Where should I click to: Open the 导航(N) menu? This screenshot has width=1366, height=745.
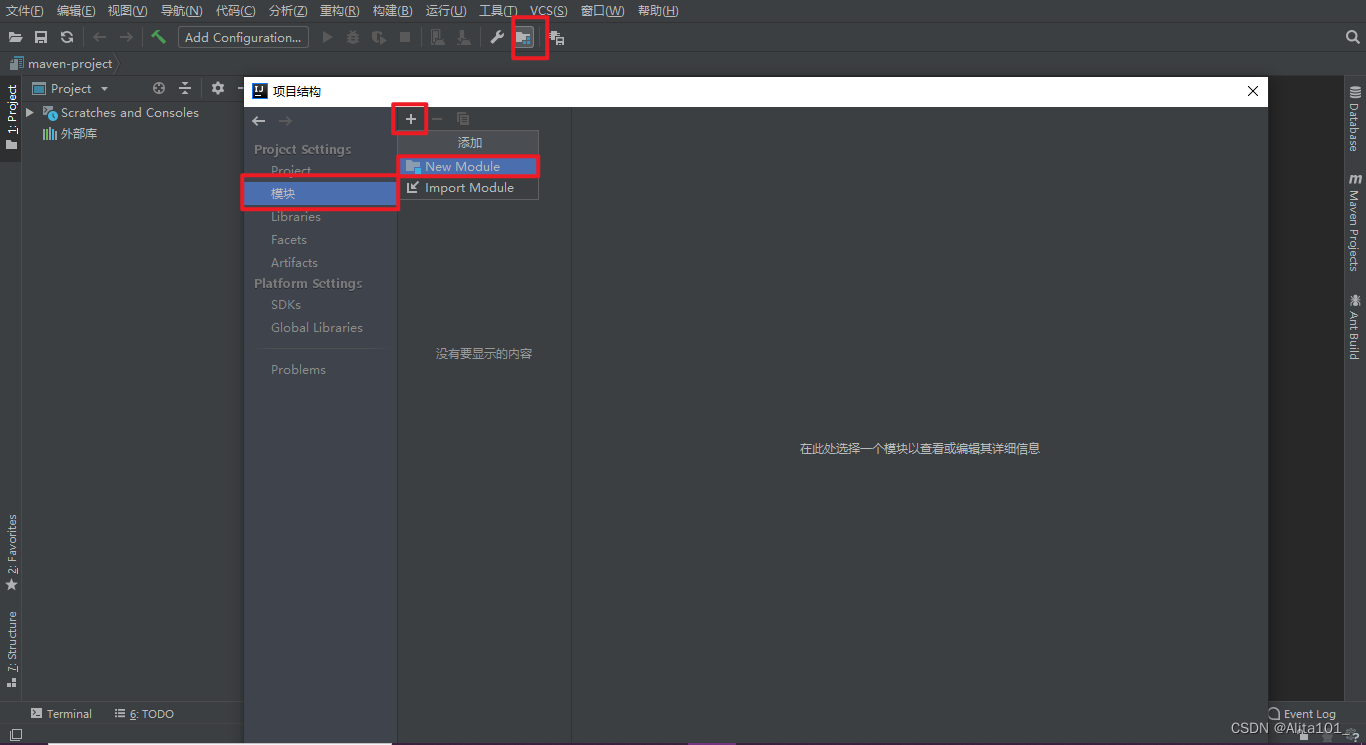click(181, 11)
